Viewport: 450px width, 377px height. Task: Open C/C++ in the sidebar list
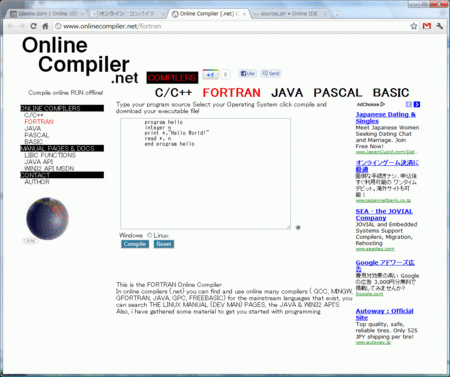click(34, 115)
